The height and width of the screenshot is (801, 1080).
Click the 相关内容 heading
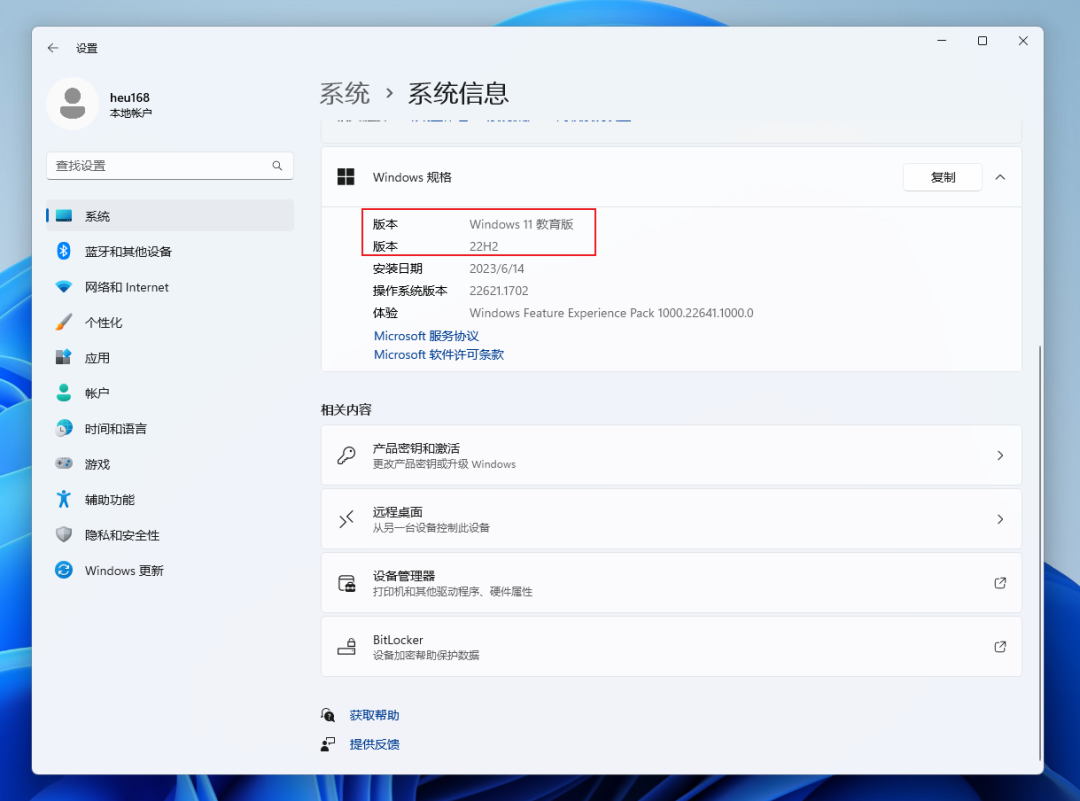(x=346, y=410)
